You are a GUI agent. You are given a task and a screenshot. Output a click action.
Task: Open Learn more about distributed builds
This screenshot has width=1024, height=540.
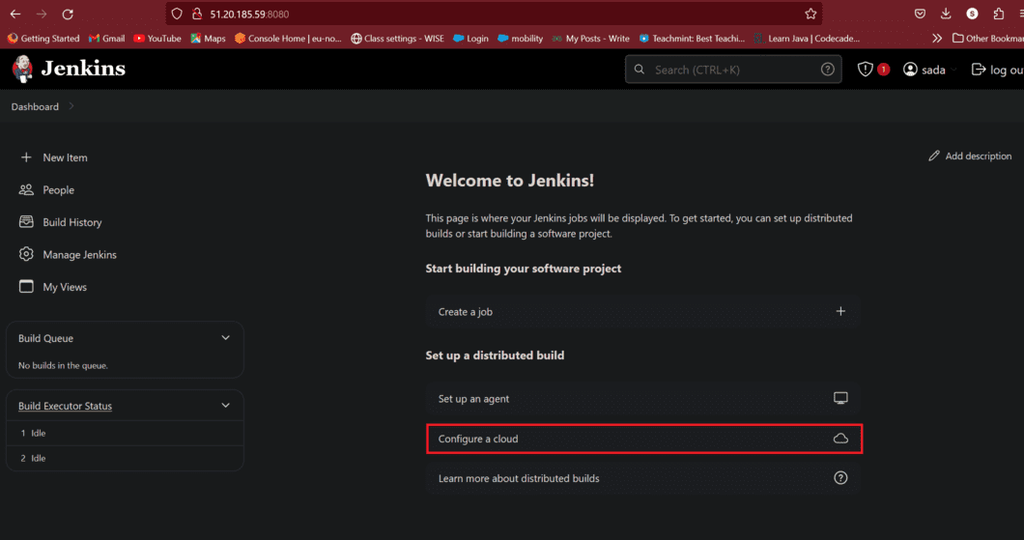(643, 479)
